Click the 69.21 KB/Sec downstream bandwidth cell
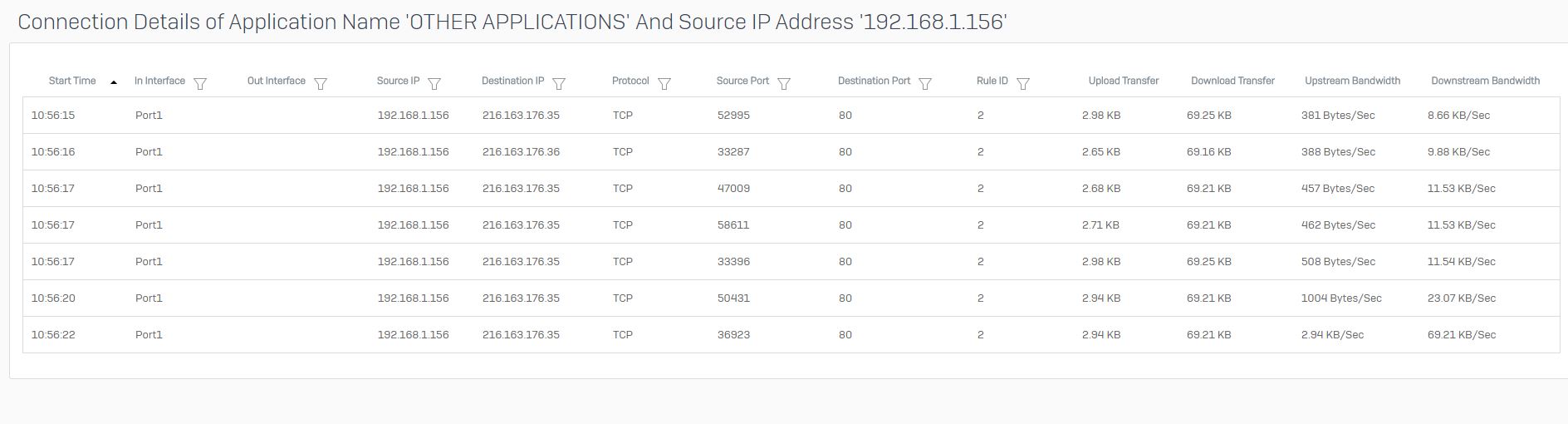 click(x=1462, y=335)
